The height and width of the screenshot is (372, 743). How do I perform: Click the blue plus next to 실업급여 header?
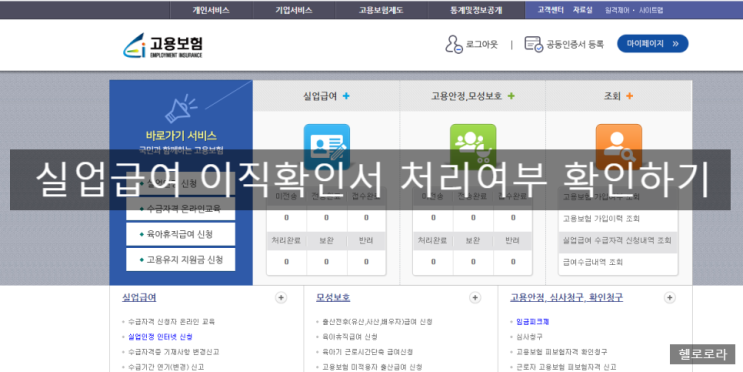(346, 96)
